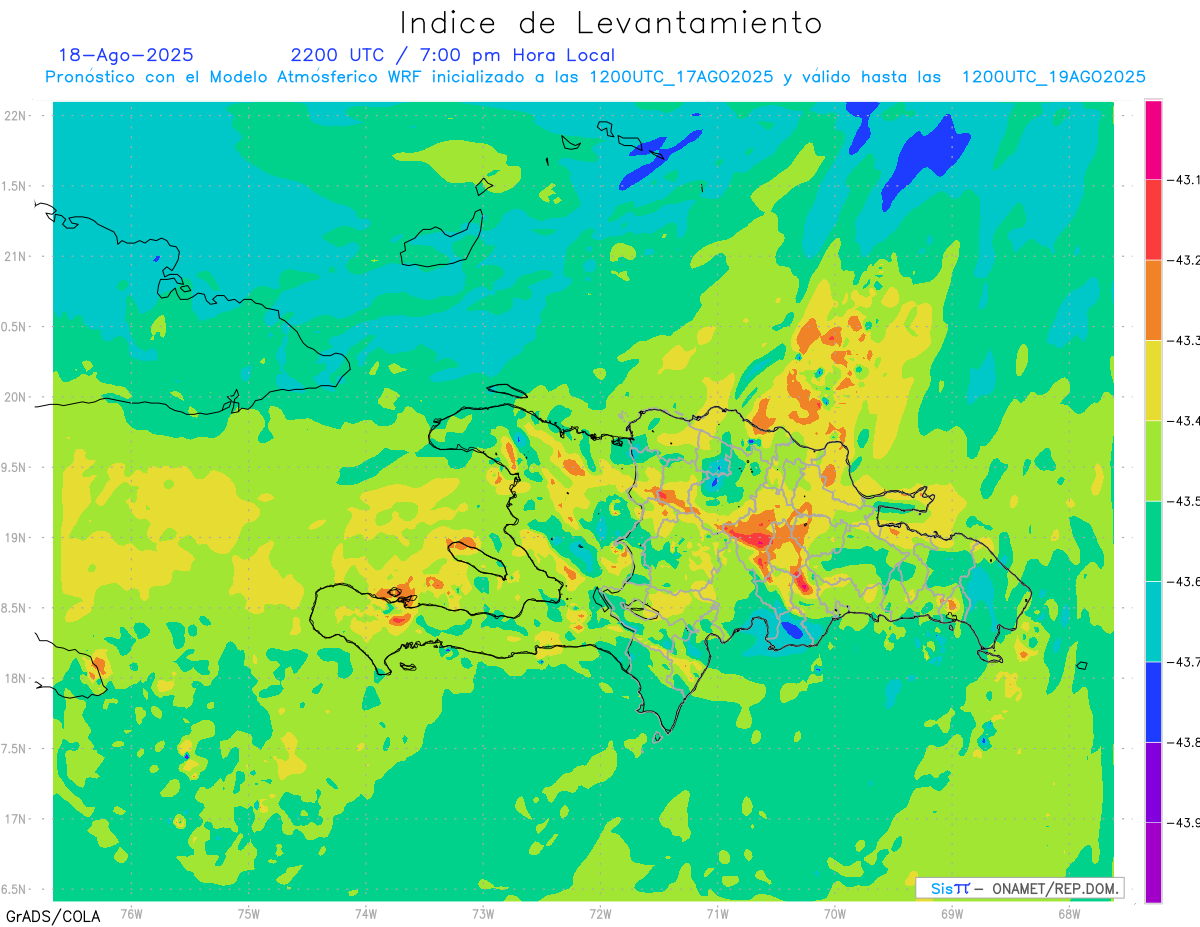
Task: Click the 18N latitude label
Action: tap(16, 678)
